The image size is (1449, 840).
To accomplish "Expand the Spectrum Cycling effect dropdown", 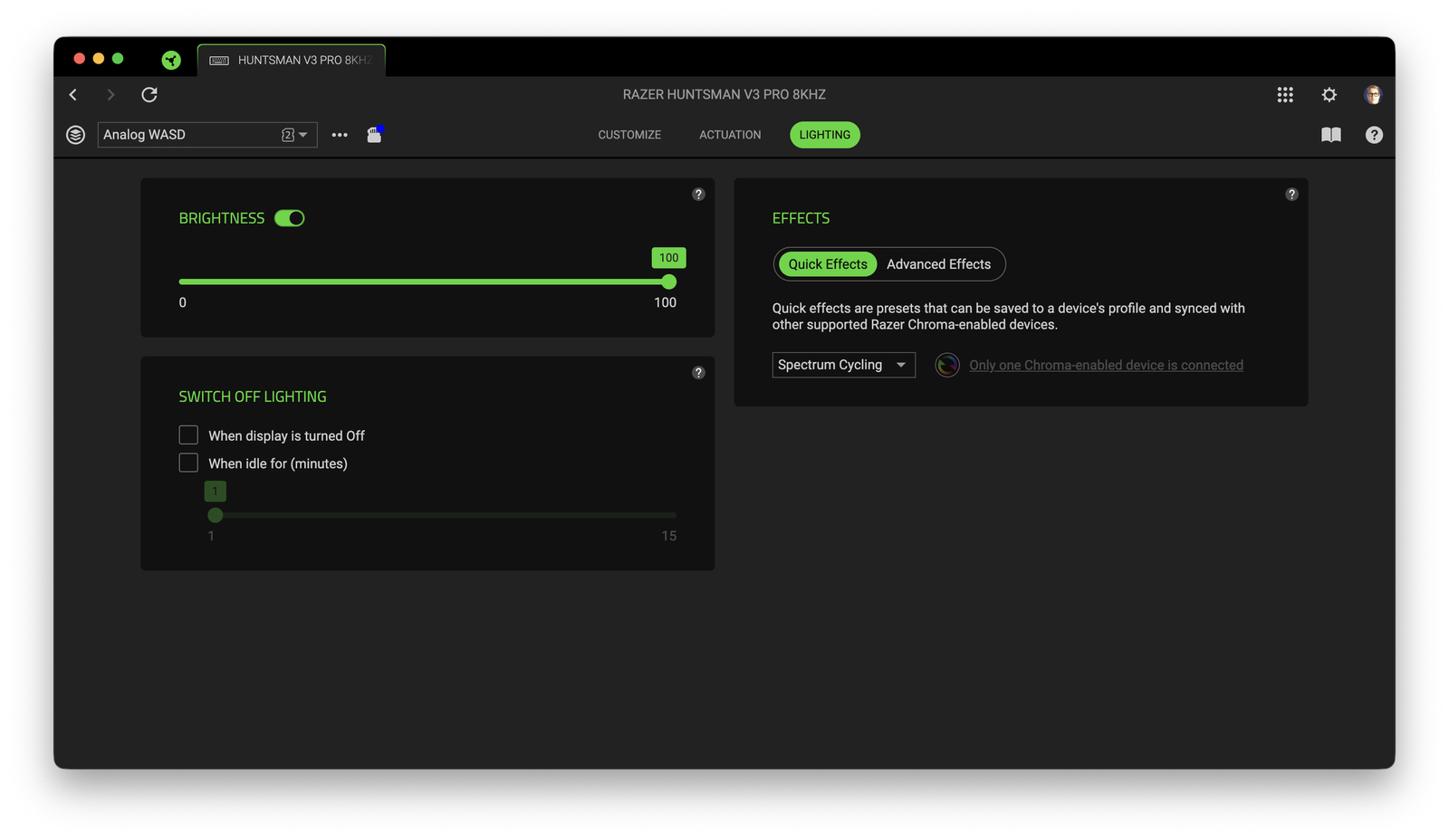I will coord(844,365).
